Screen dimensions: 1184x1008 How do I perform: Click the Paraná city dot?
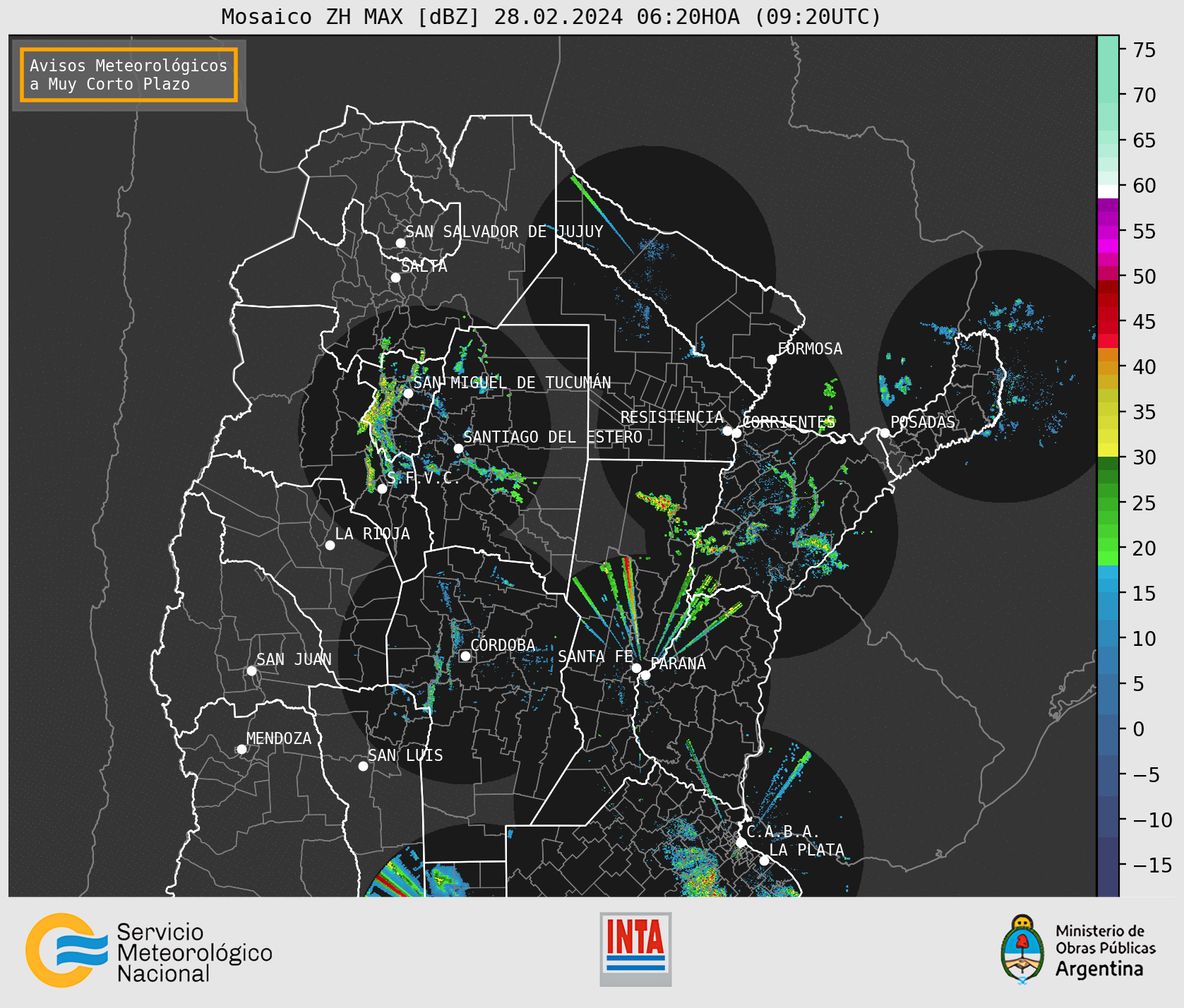click(x=645, y=676)
